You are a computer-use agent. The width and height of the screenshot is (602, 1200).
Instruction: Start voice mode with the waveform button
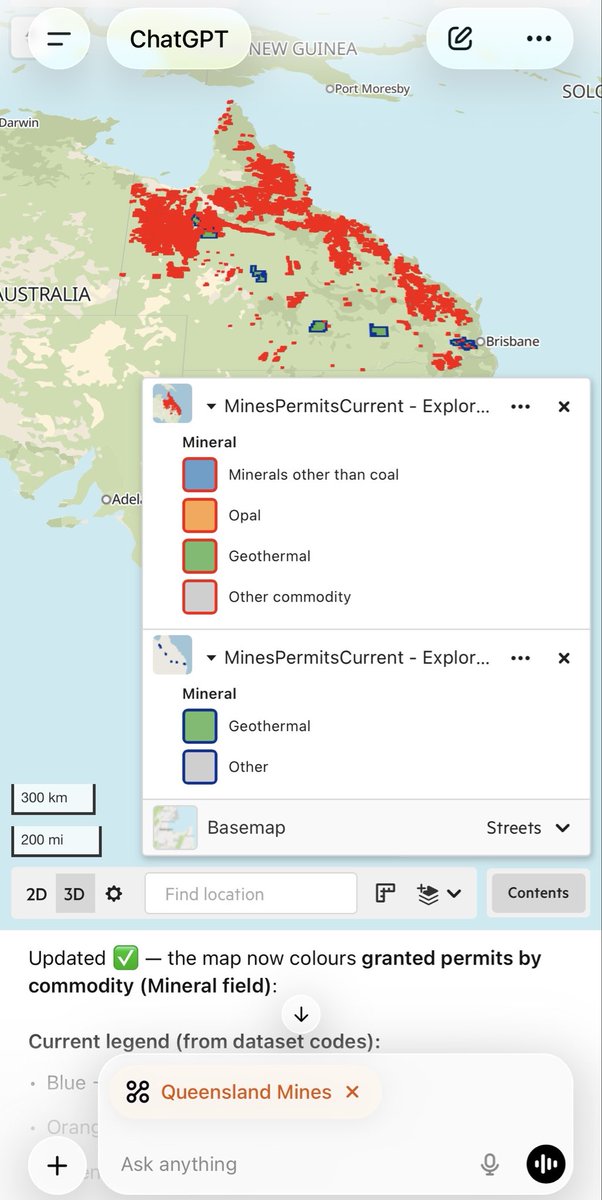click(546, 1164)
